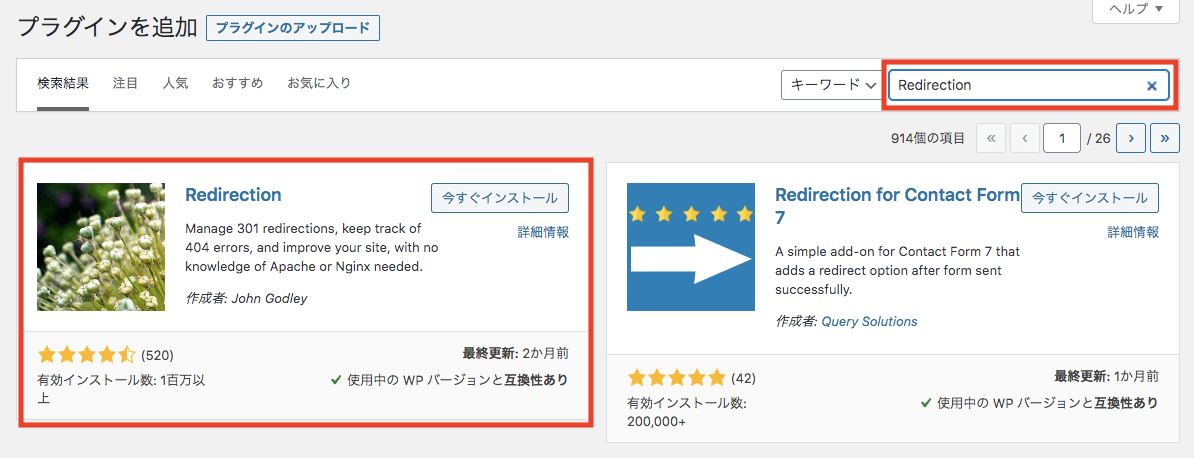Clear the Redirection search field text
Screen dimensions: 1194x458
pyautogui.click(x=1151, y=86)
